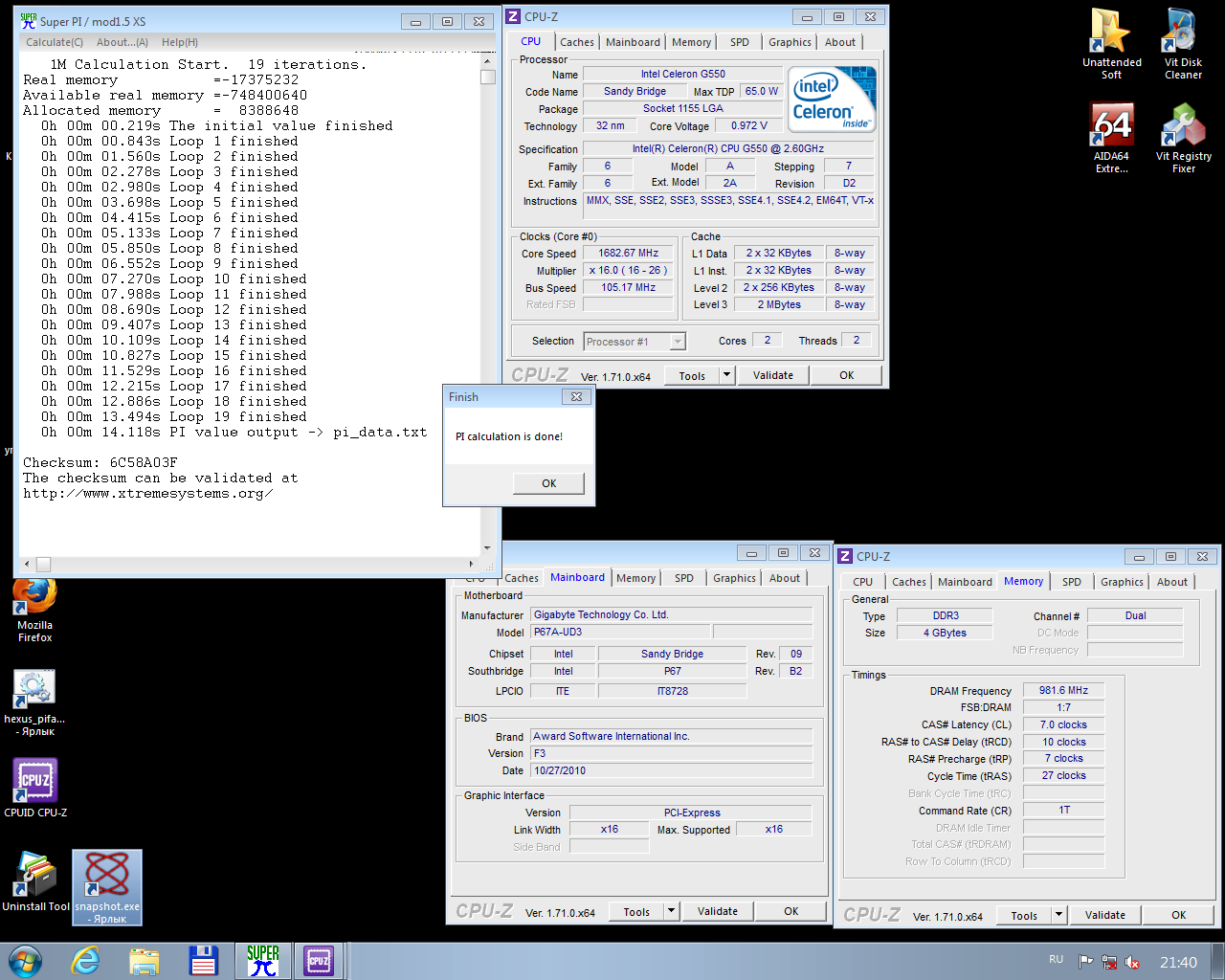Click the top CPU-Z window title icon
Image resolution: width=1225 pixels, height=980 pixels.
point(514,16)
